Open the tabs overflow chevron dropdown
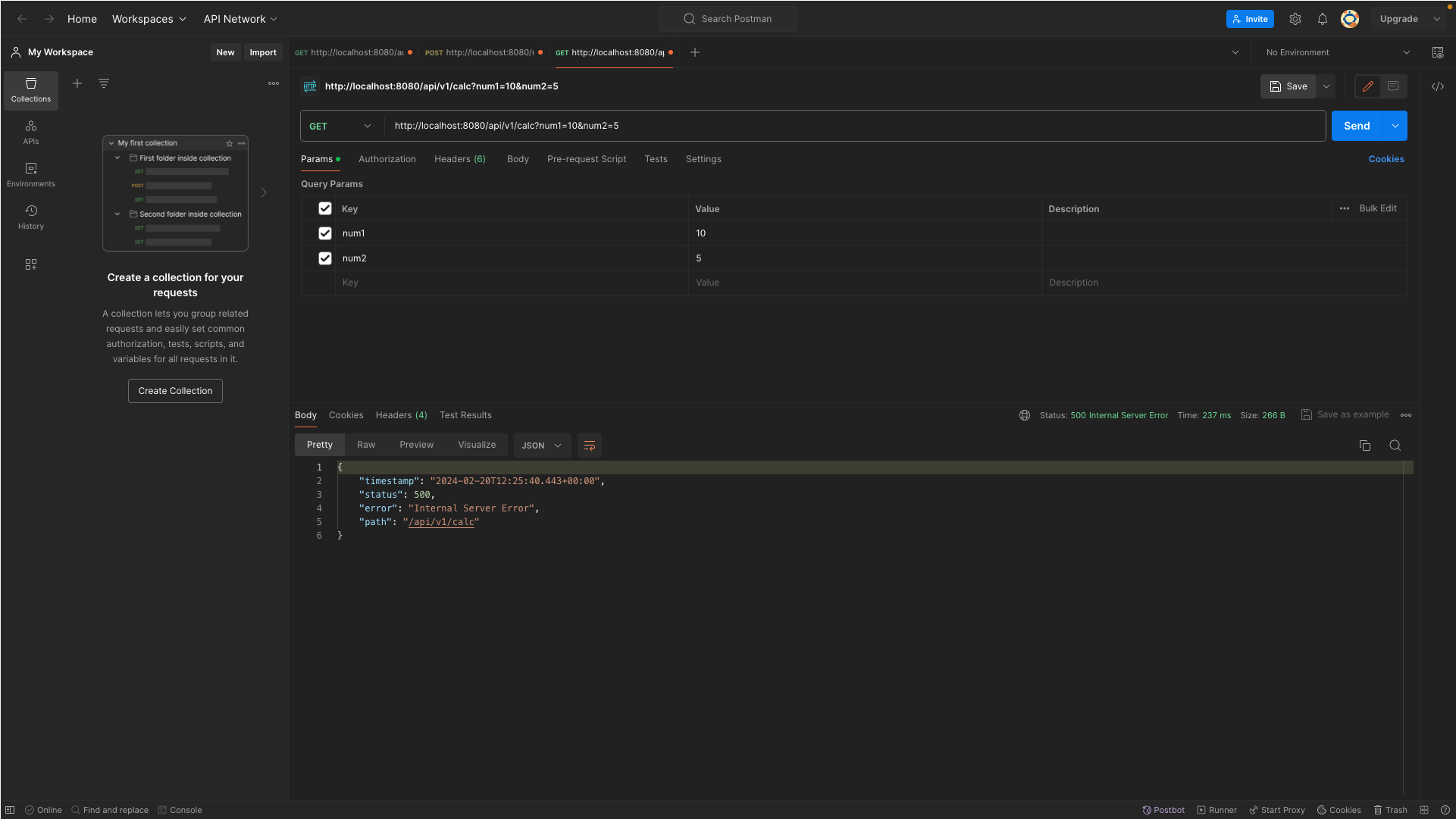This screenshot has height=819, width=1456. click(x=1235, y=52)
